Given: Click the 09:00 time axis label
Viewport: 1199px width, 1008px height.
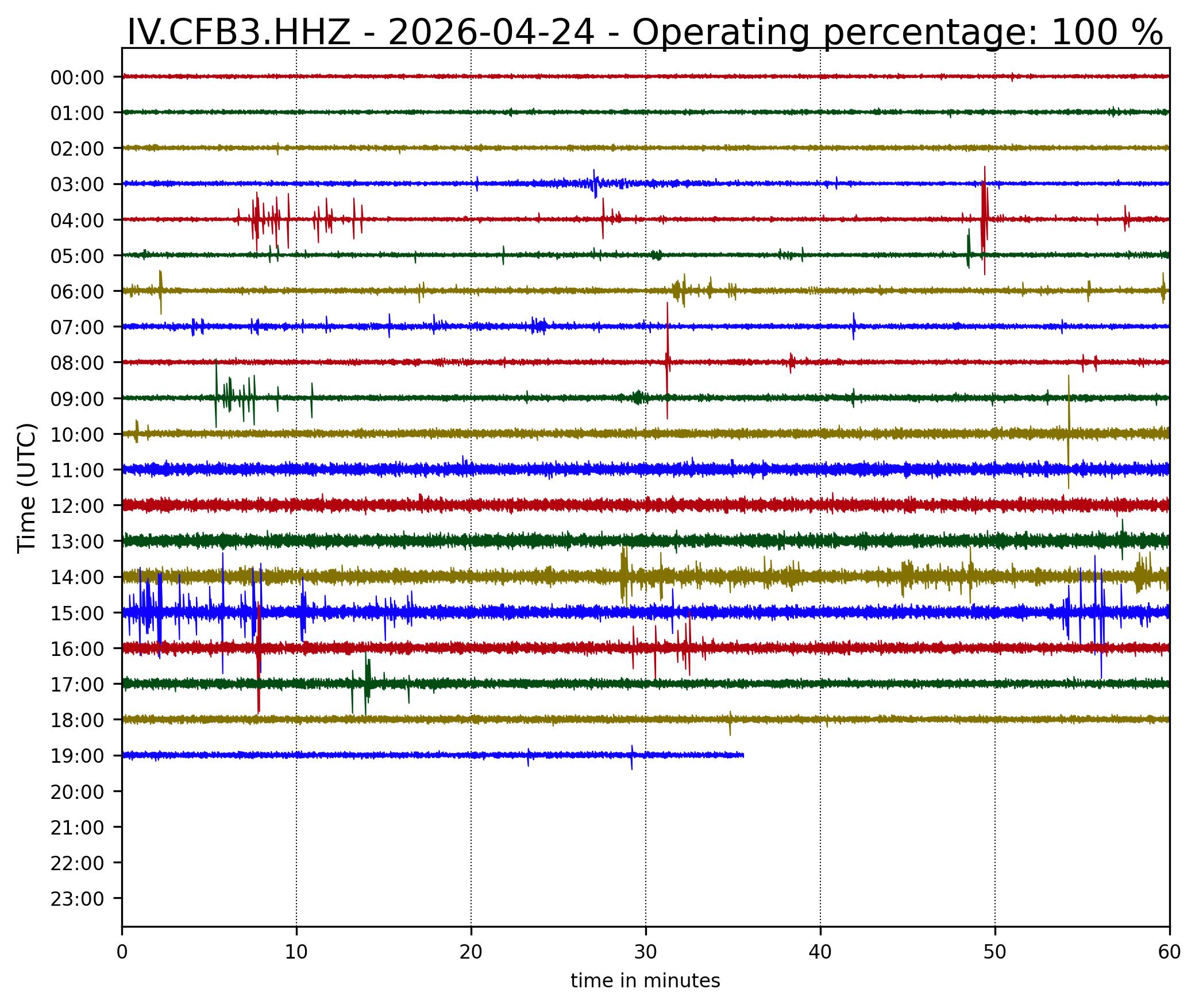Looking at the screenshot, I should 77,399.
